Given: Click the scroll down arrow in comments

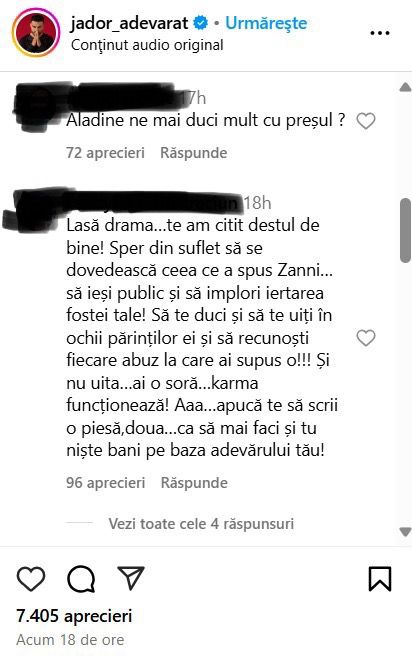Looking at the screenshot, I should (x=405, y=532).
